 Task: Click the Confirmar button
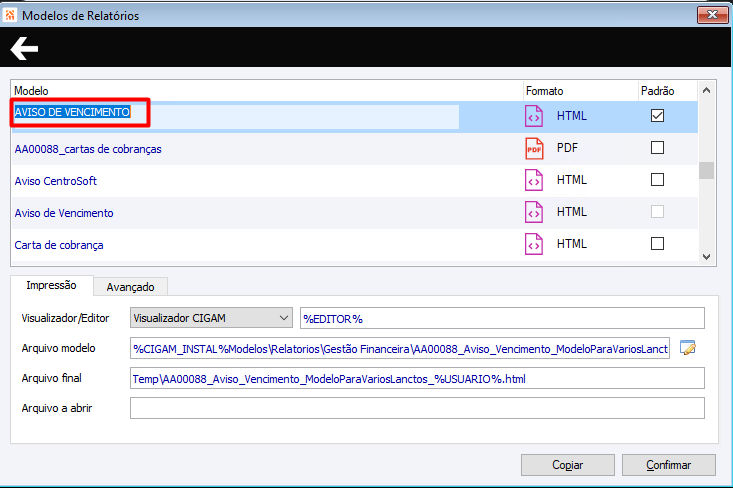tap(668, 465)
